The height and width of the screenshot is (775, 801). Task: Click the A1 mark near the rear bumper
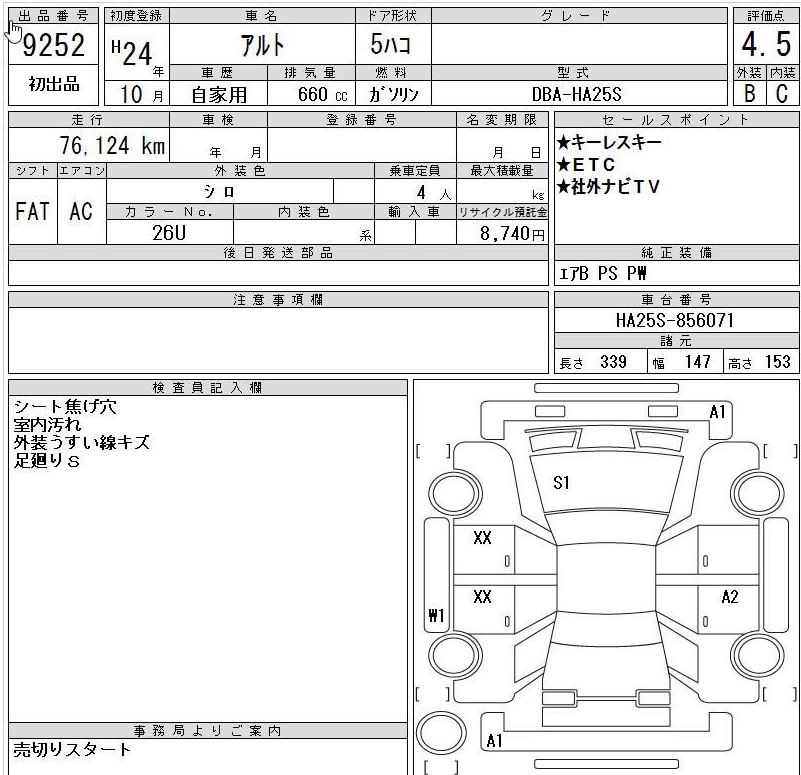494,741
